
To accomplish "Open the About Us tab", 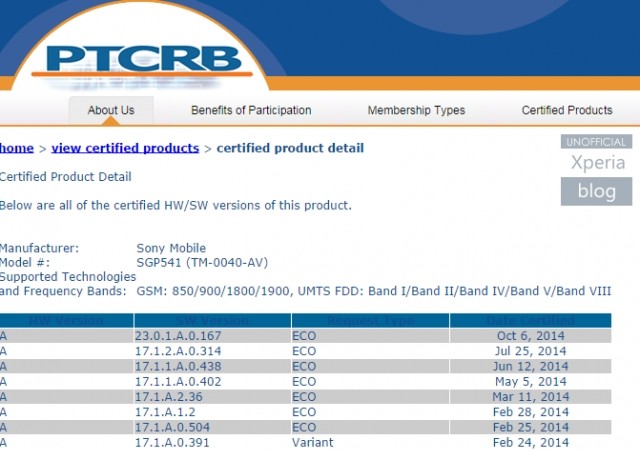I will [111, 110].
